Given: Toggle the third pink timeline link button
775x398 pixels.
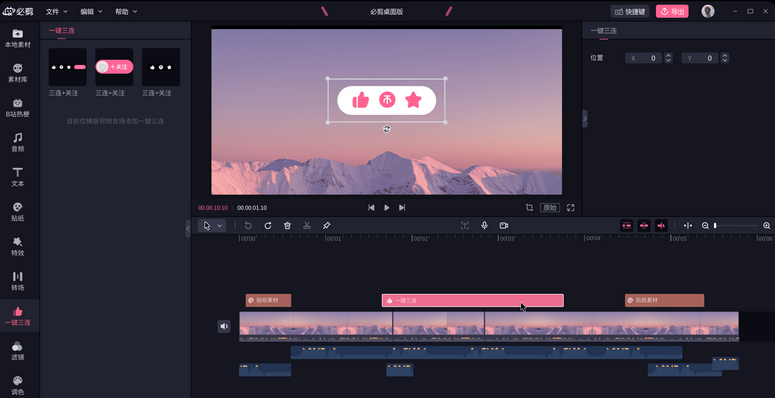Looking at the screenshot, I should [661, 225].
